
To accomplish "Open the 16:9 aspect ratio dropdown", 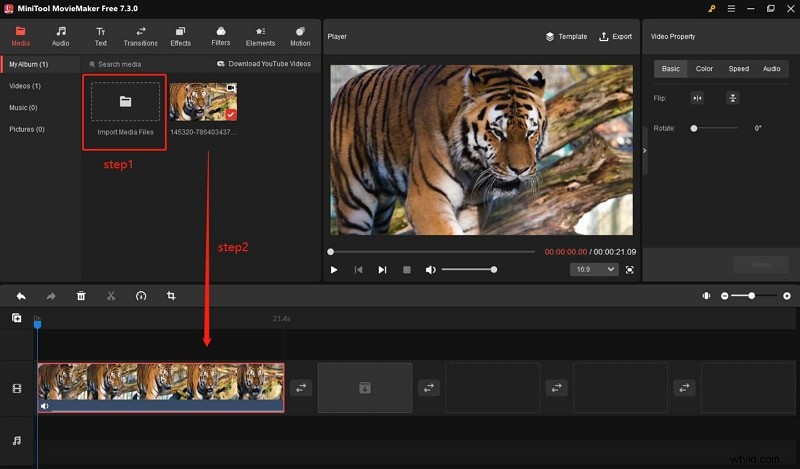I will (x=594, y=269).
